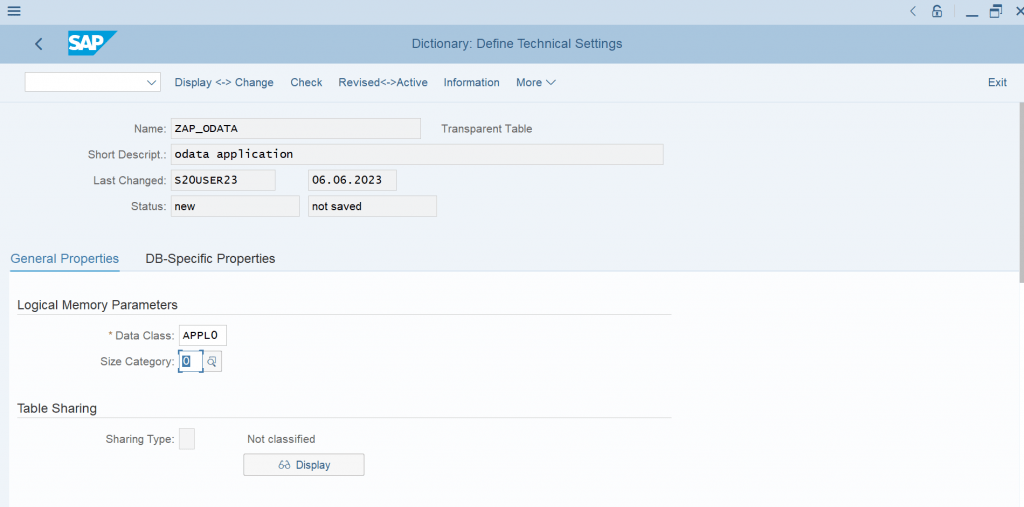Close the SAP window
The width and height of the screenshot is (1024, 507).
[1019, 11]
